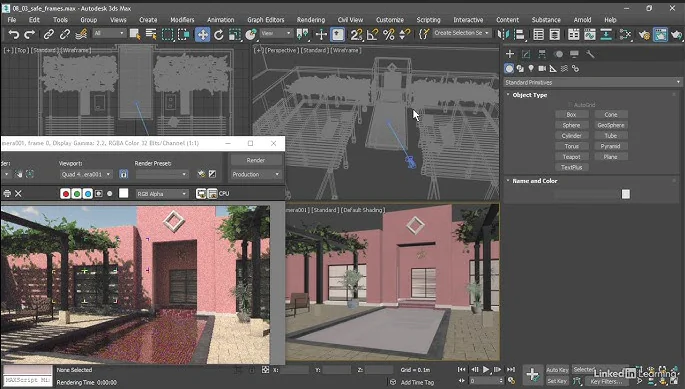The width and height of the screenshot is (685, 389).
Task: Toggle the Percent Snap button
Action: pyautogui.click(x=388, y=34)
